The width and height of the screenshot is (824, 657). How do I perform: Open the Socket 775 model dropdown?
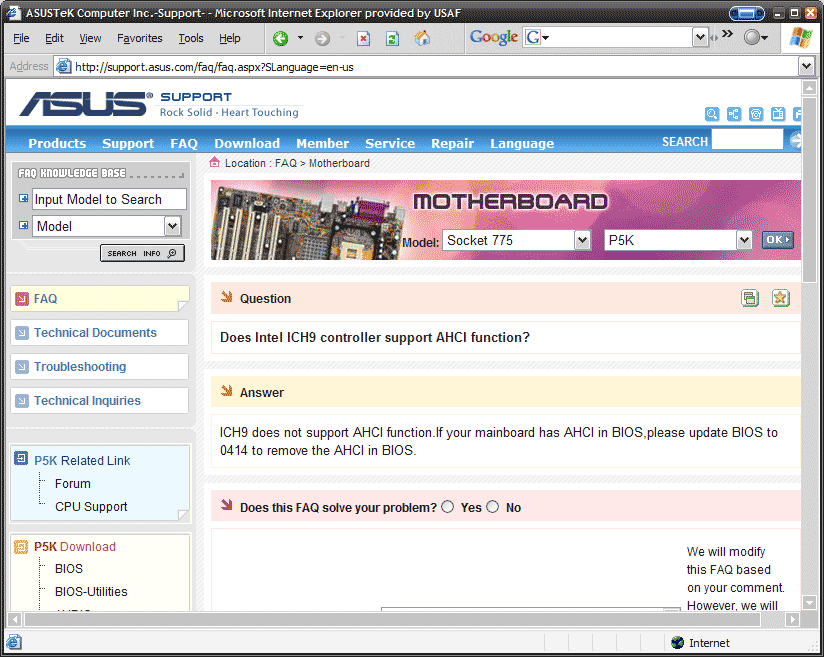pos(582,240)
